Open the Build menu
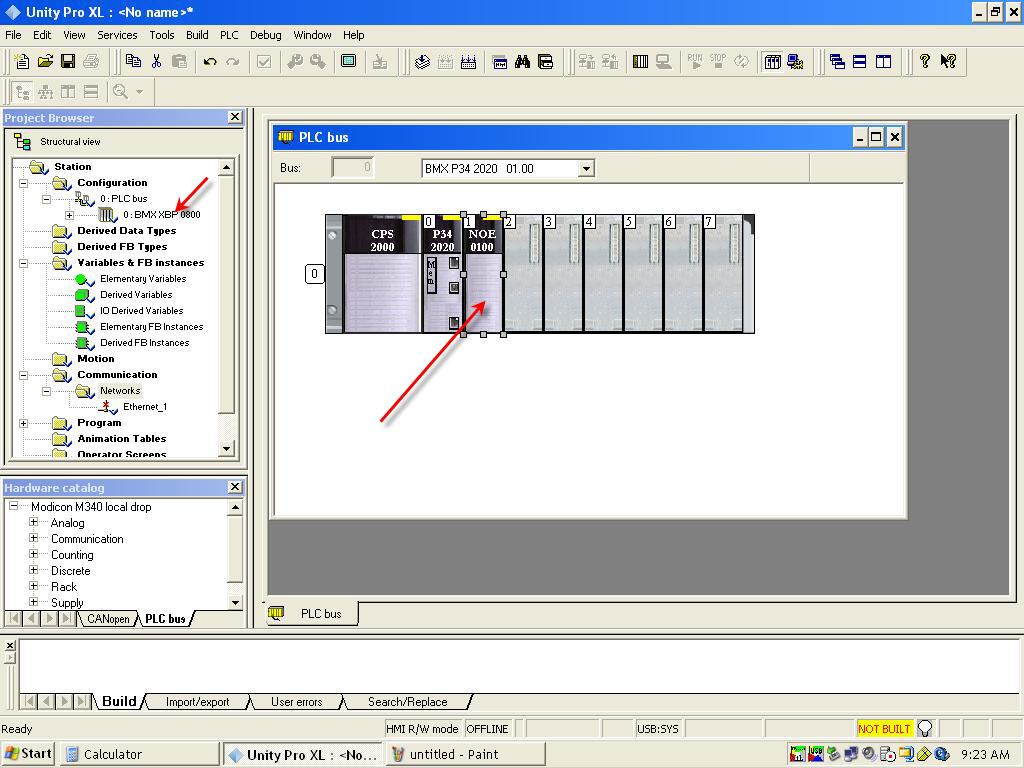 [197, 35]
